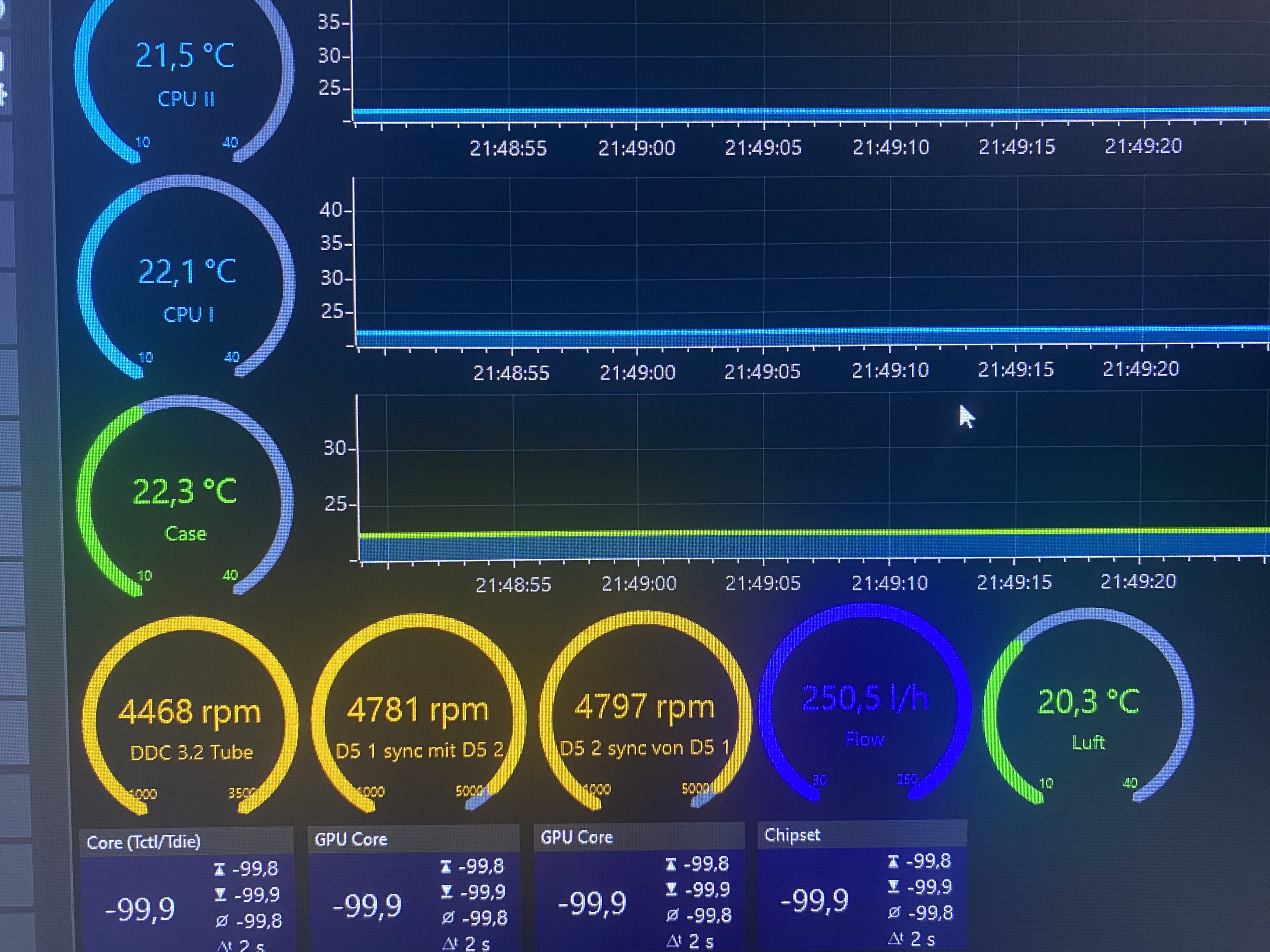This screenshot has width=1270, height=952.
Task: Click the maximum icon in Core (Tctl/Tdie) panel
Action: click(x=219, y=870)
